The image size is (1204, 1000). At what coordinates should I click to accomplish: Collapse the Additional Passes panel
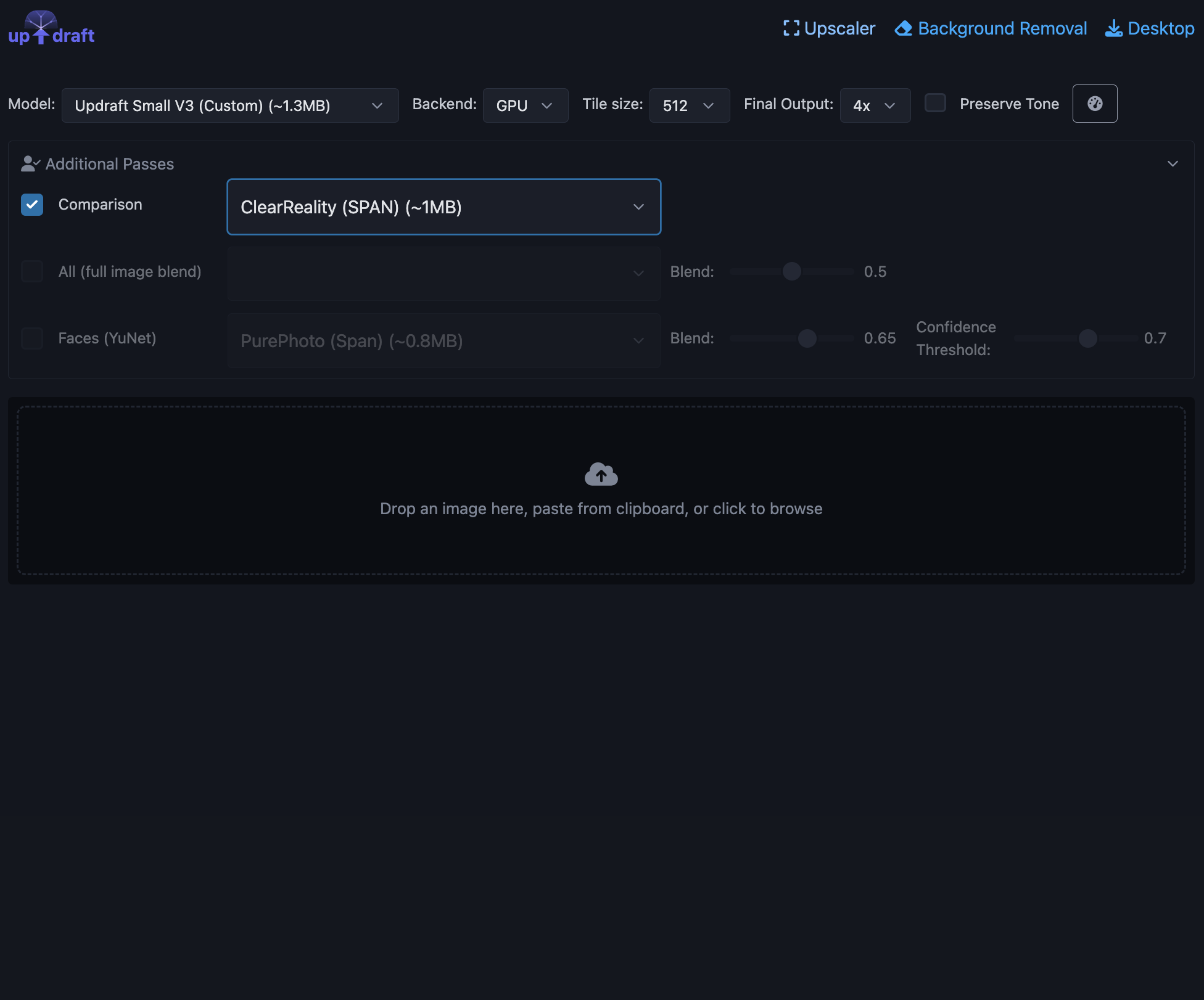1173,163
